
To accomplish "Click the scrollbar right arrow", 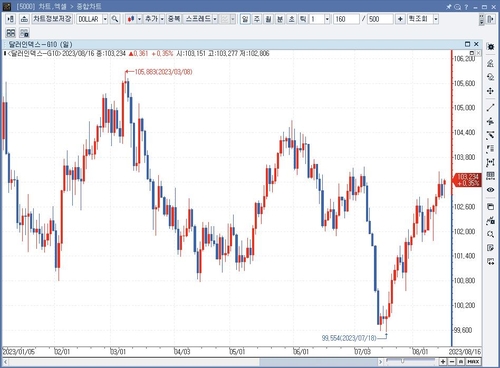I will point(380,362).
